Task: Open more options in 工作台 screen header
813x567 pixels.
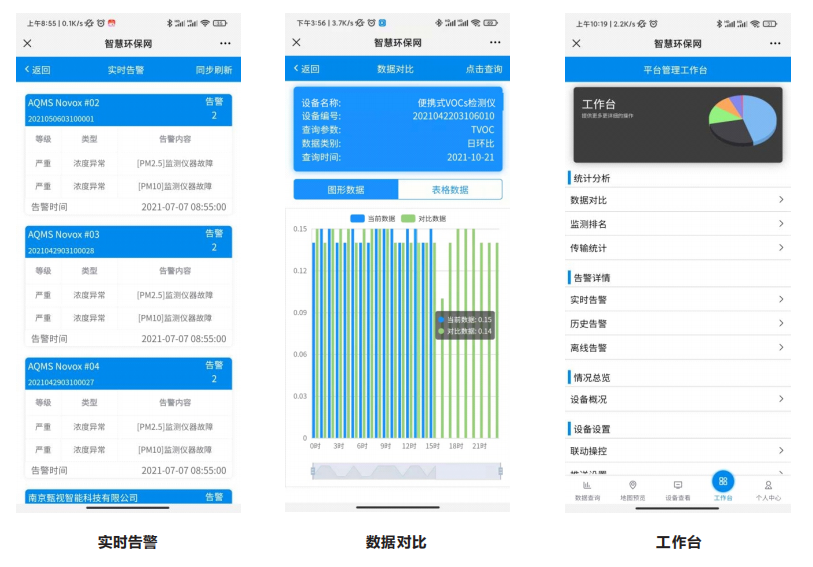Action: [775, 44]
